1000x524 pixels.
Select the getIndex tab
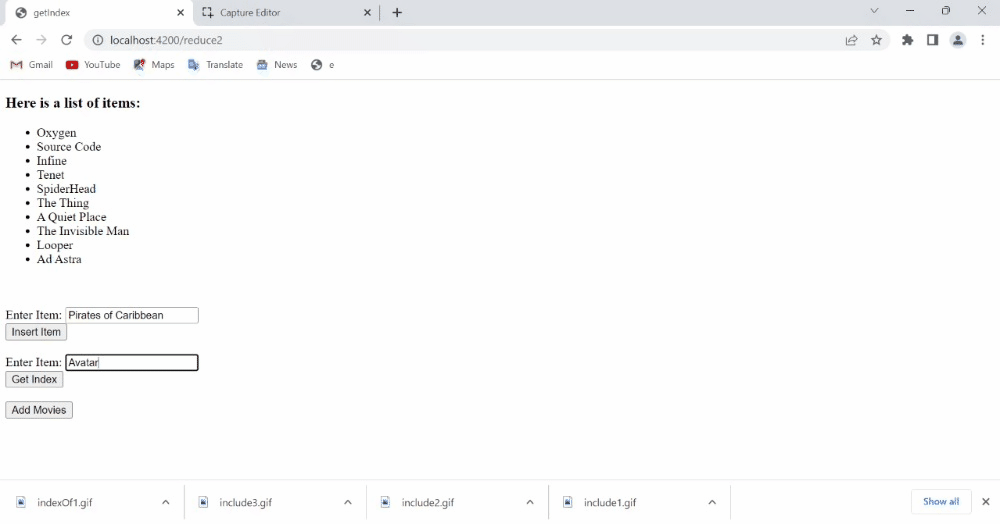(99, 13)
